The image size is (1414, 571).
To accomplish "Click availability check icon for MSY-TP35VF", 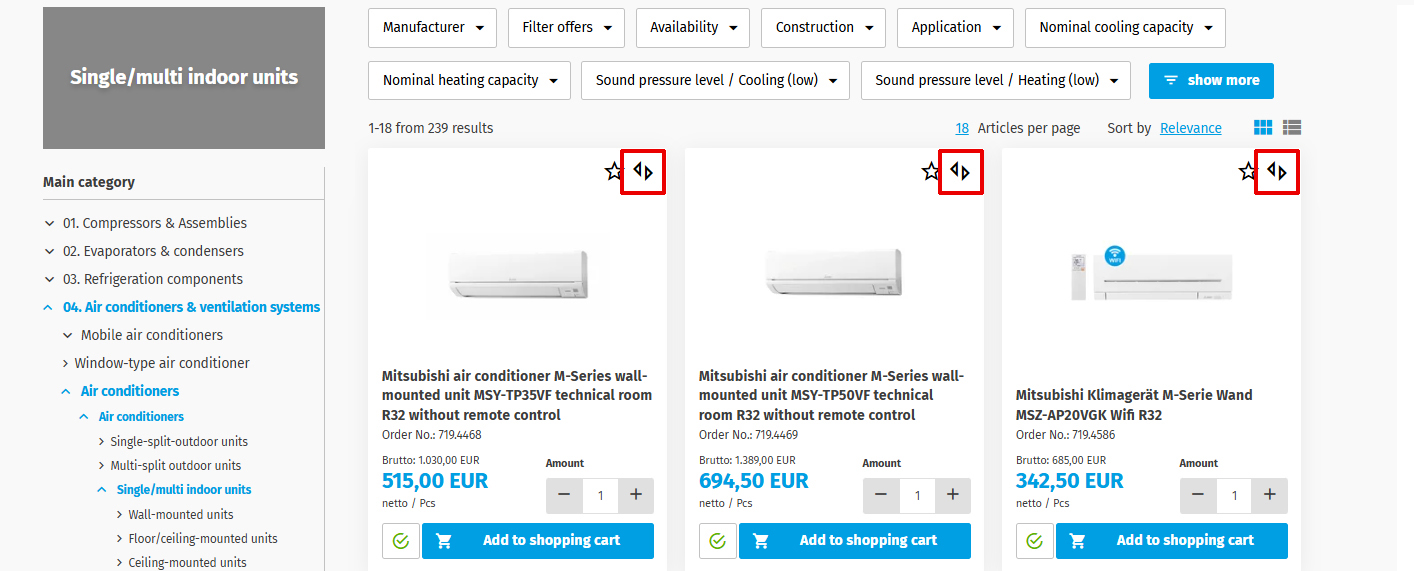I will 400,541.
